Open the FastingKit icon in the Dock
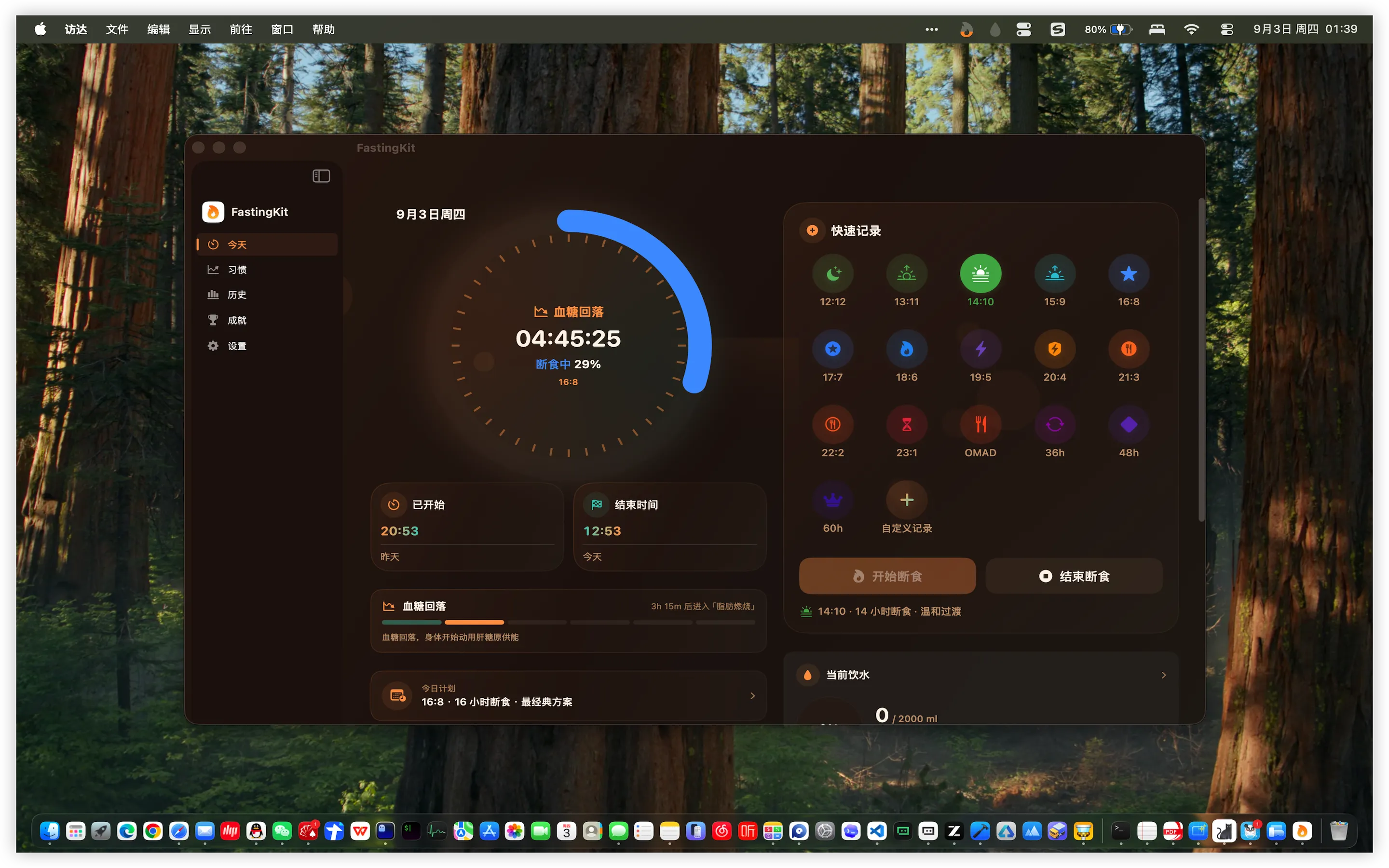The width and height of the screenshot is (1389, 868). (x=1302, y=831)
